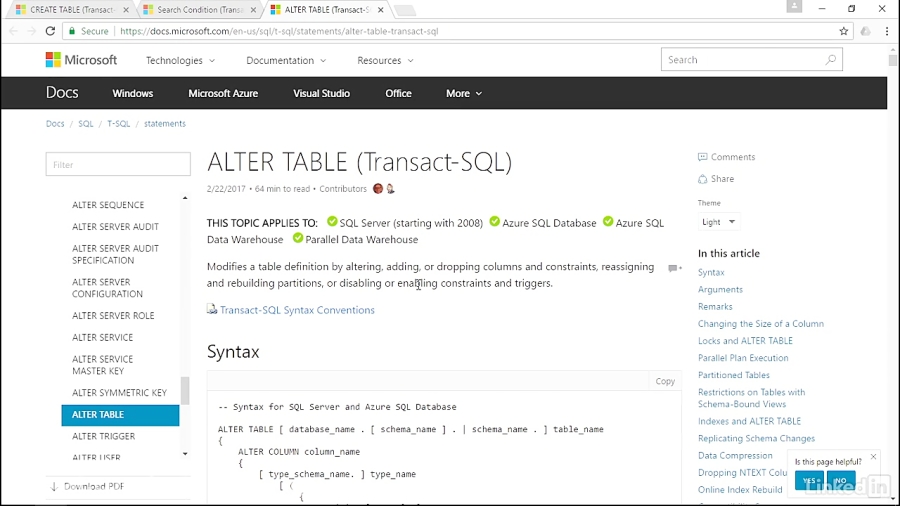Expand the More menu in Docs bar

464,94
